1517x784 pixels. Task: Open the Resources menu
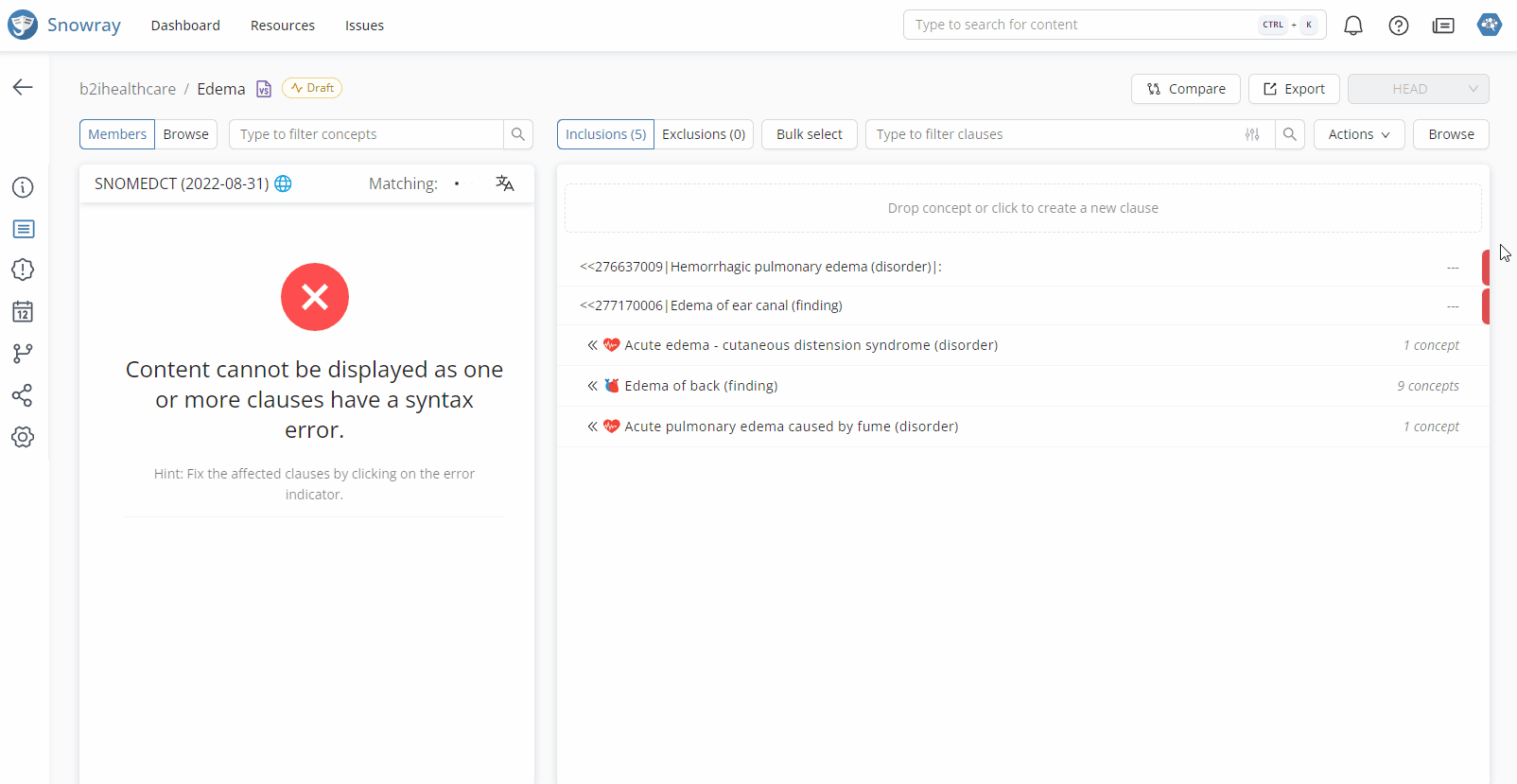[x=283, y=26]
